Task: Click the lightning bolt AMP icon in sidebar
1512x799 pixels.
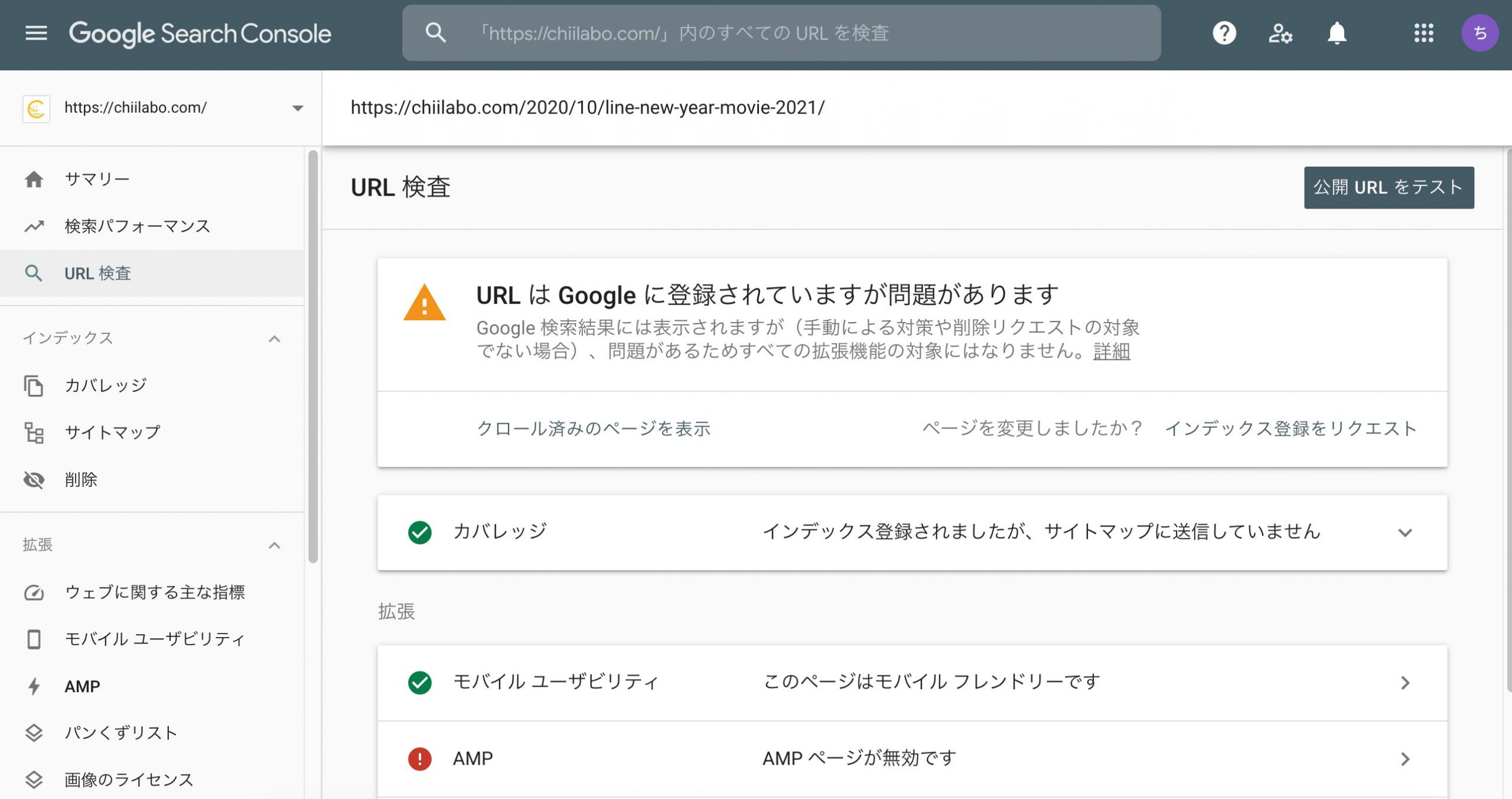Action: pos(34,686)
